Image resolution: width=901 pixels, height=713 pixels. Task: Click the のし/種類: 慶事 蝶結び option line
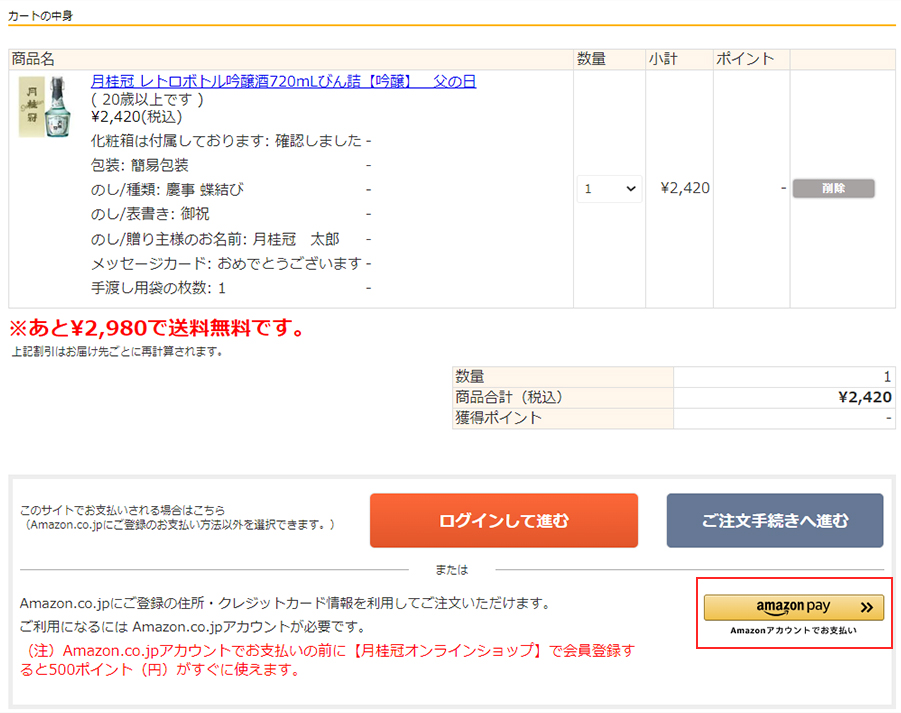click(x=167, y=189)
